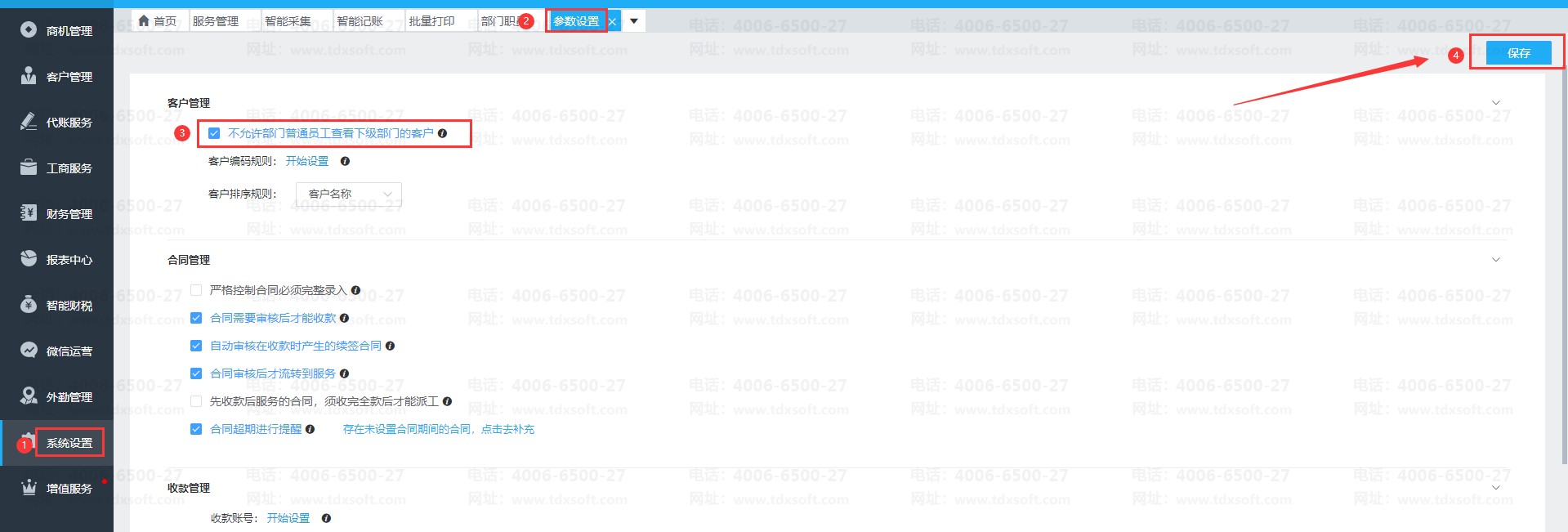The height and width of the screenshot is (532, 1568).
Task: Select the 工商服务 briefcase icon
Action: coord(29,168)
